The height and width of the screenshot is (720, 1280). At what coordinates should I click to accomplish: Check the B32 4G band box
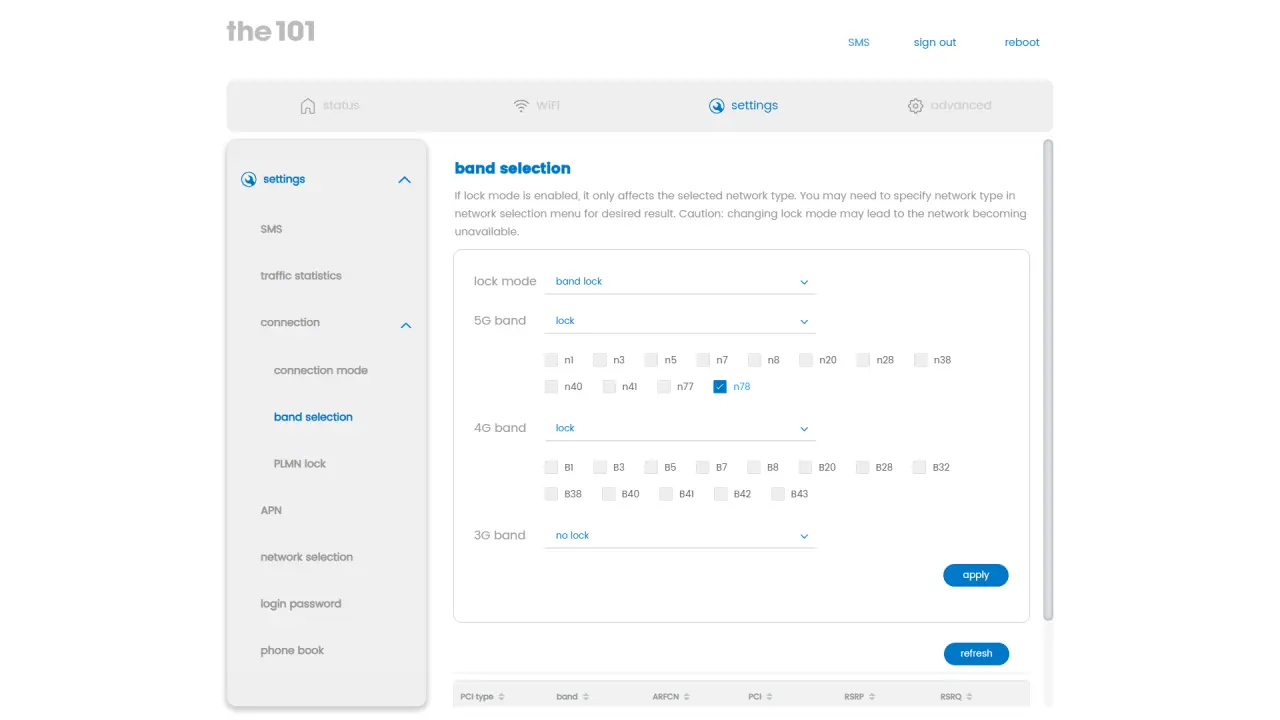coord(920,467)
